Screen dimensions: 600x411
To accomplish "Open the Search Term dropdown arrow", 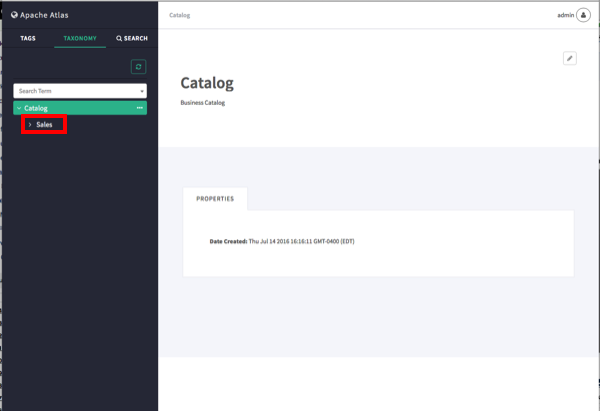I will click(x=142, y=91).
